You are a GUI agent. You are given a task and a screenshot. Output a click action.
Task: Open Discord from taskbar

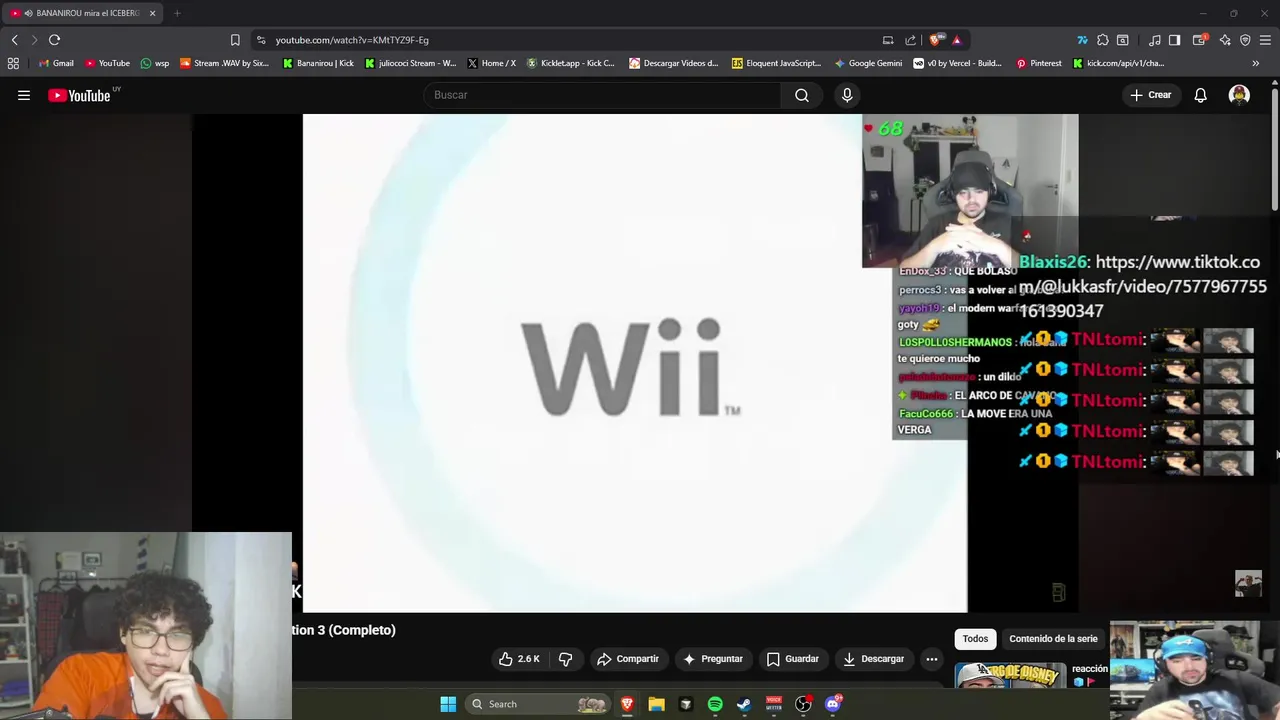pos(833,704)
